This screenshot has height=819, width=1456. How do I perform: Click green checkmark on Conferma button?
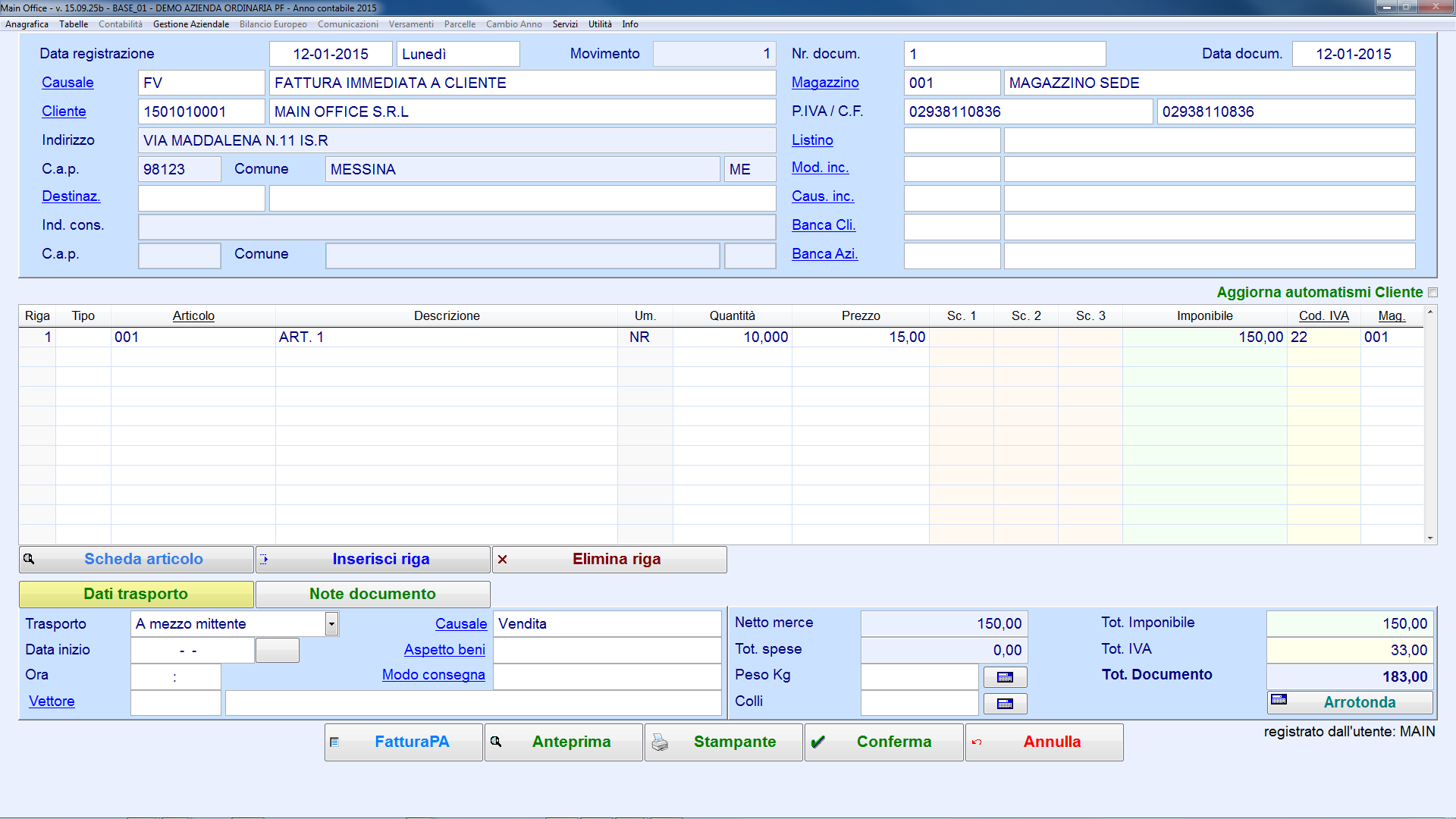[817, 742]
